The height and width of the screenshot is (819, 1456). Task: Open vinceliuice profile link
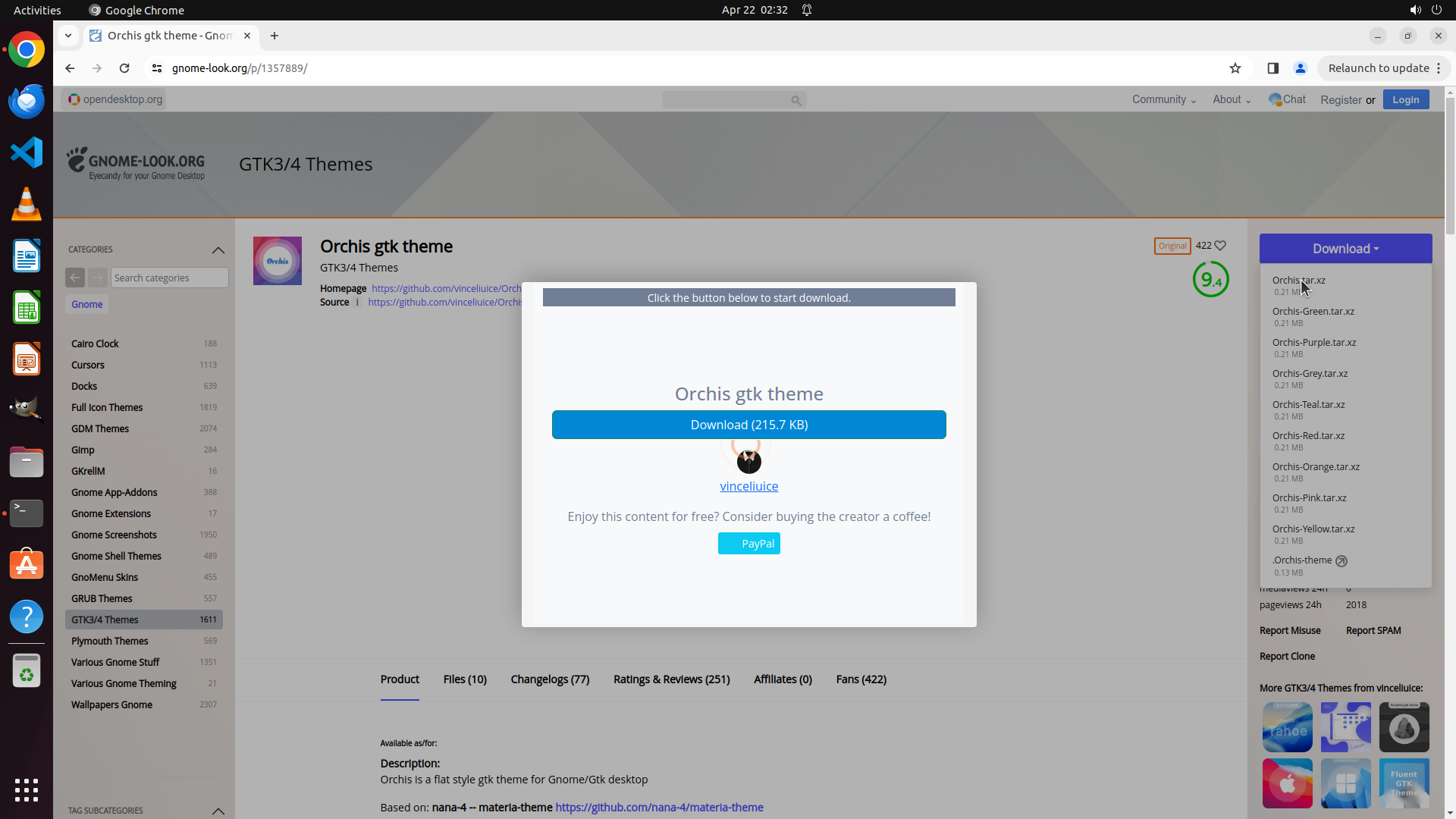(x=748, y=486)
